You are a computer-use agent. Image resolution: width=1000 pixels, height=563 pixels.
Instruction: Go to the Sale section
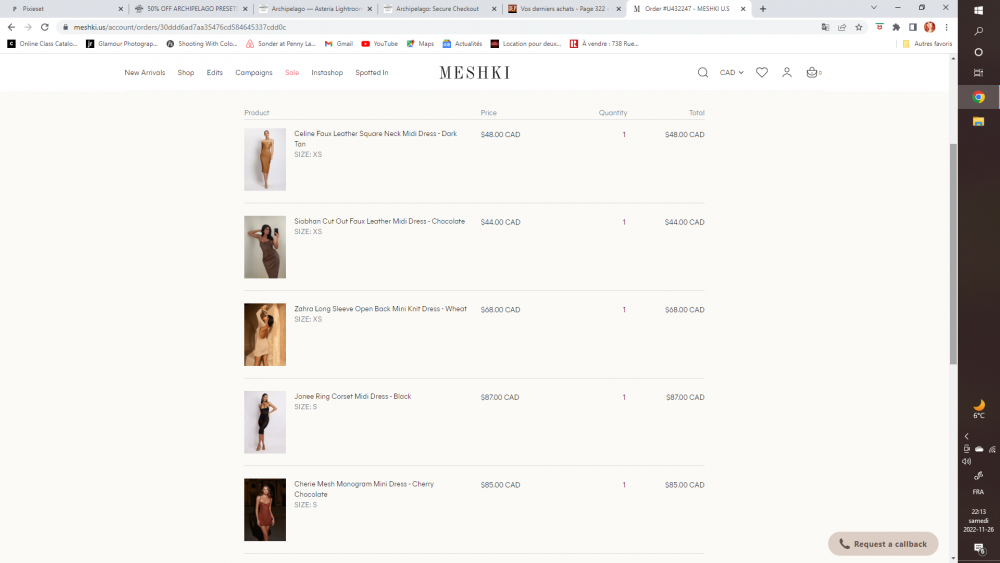[292, 73]
